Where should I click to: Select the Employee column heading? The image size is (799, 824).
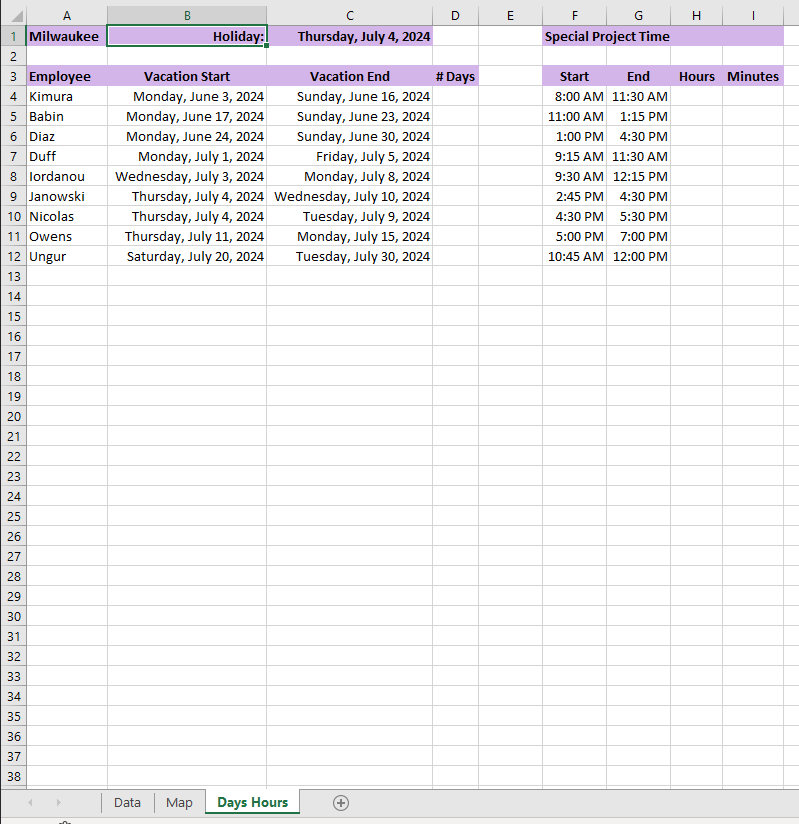tap(64, 76)
